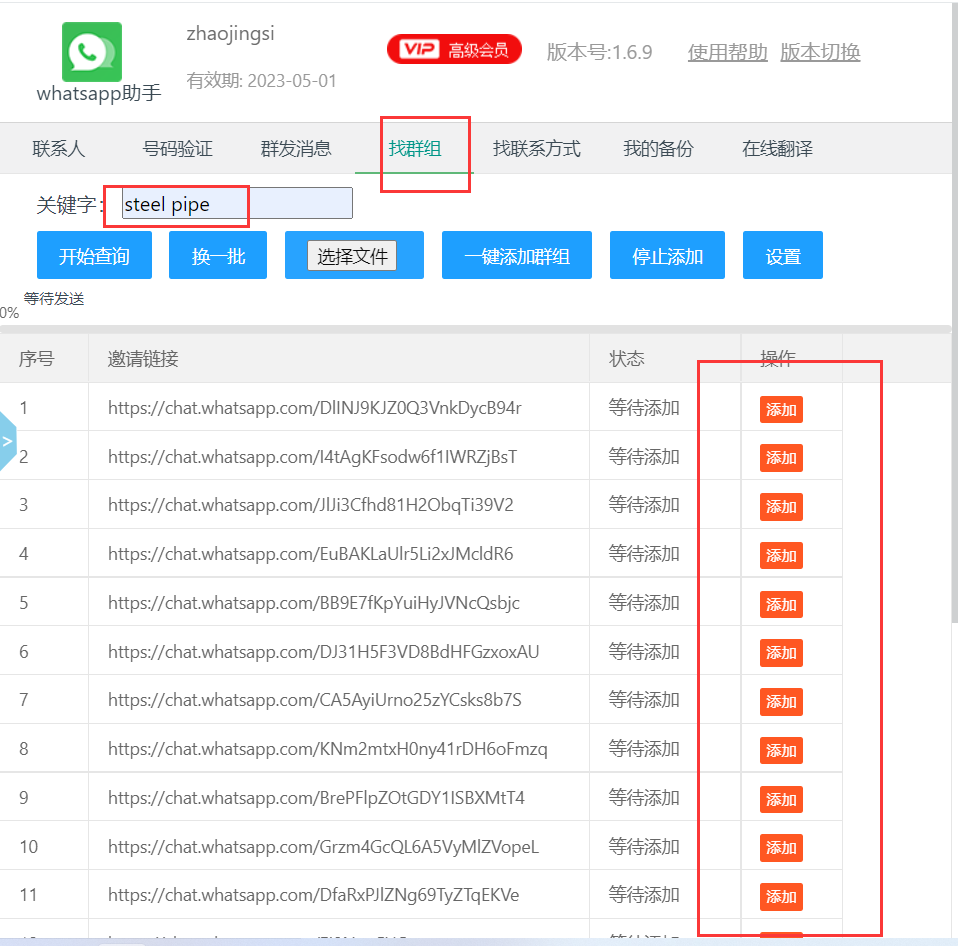
Task: Open the 群发消息 tab
Action: [296, 149]
